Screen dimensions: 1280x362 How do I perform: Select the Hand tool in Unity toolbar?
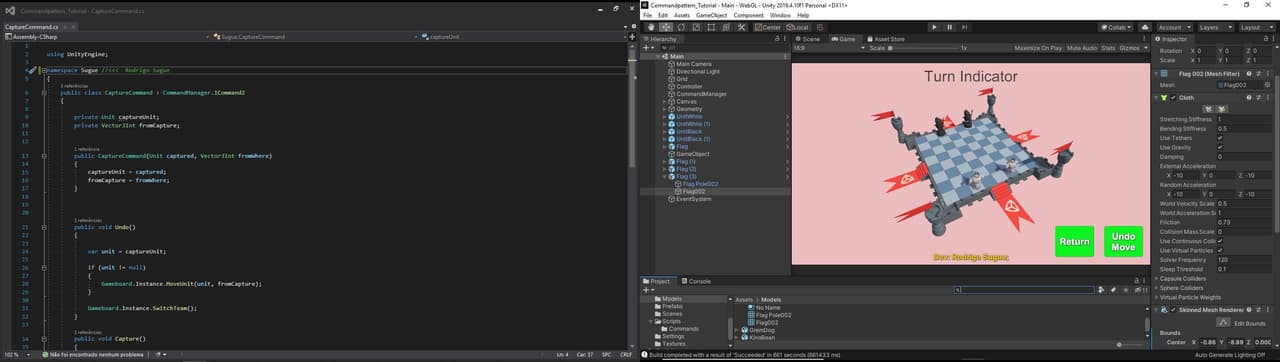[x=651, y=27]
